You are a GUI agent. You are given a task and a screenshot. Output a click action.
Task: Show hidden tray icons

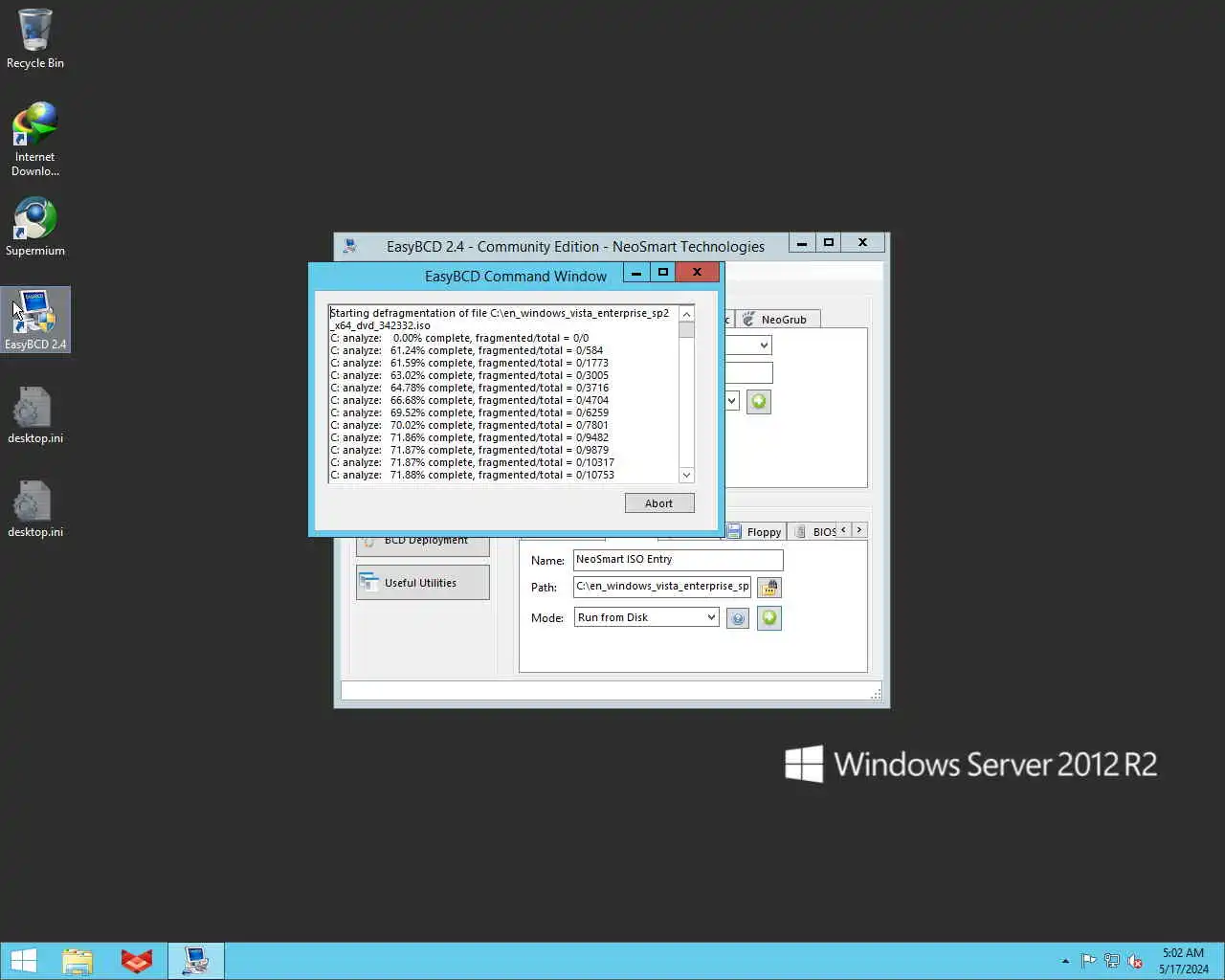[1065, 961]
